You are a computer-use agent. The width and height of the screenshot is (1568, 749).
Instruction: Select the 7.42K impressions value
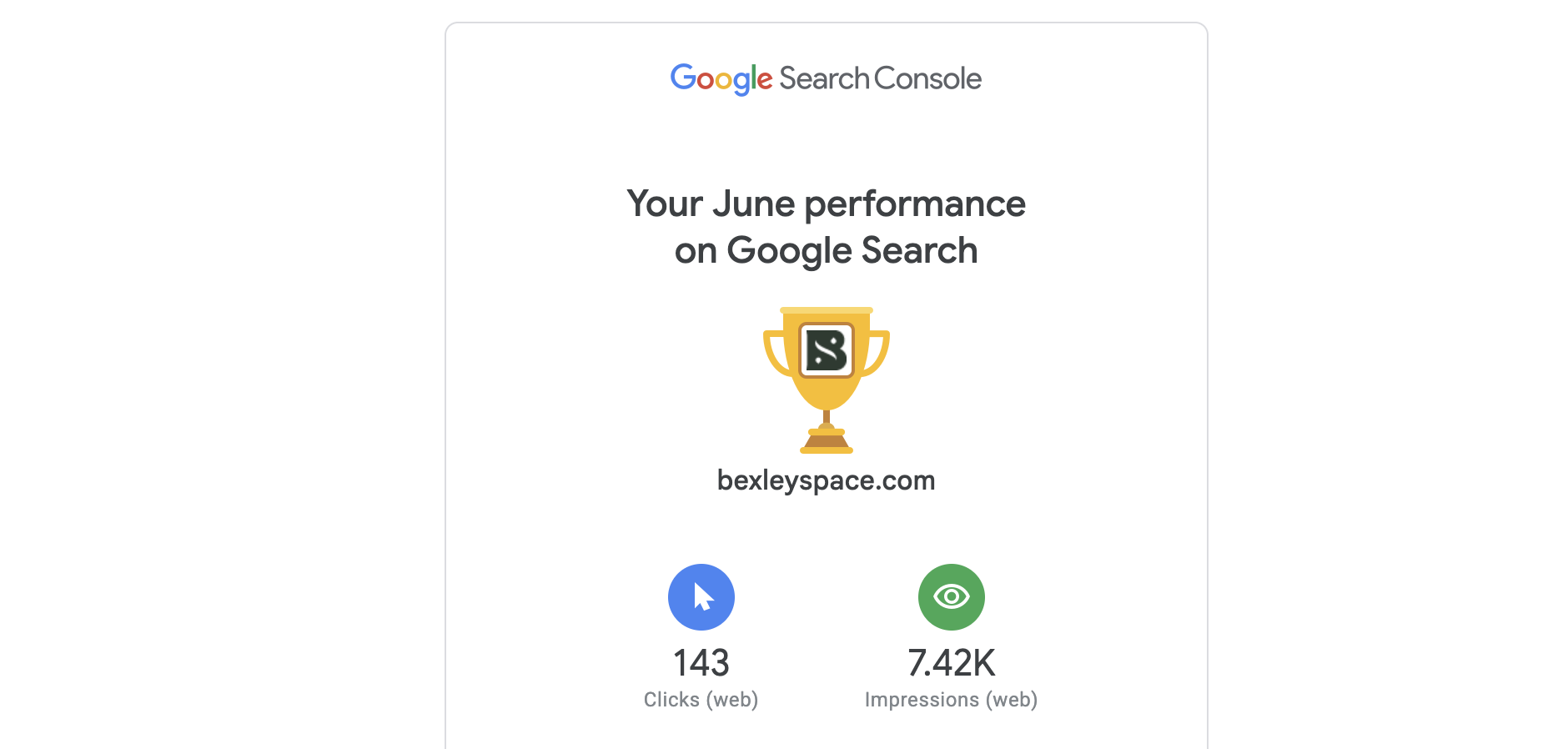[952, 663]
